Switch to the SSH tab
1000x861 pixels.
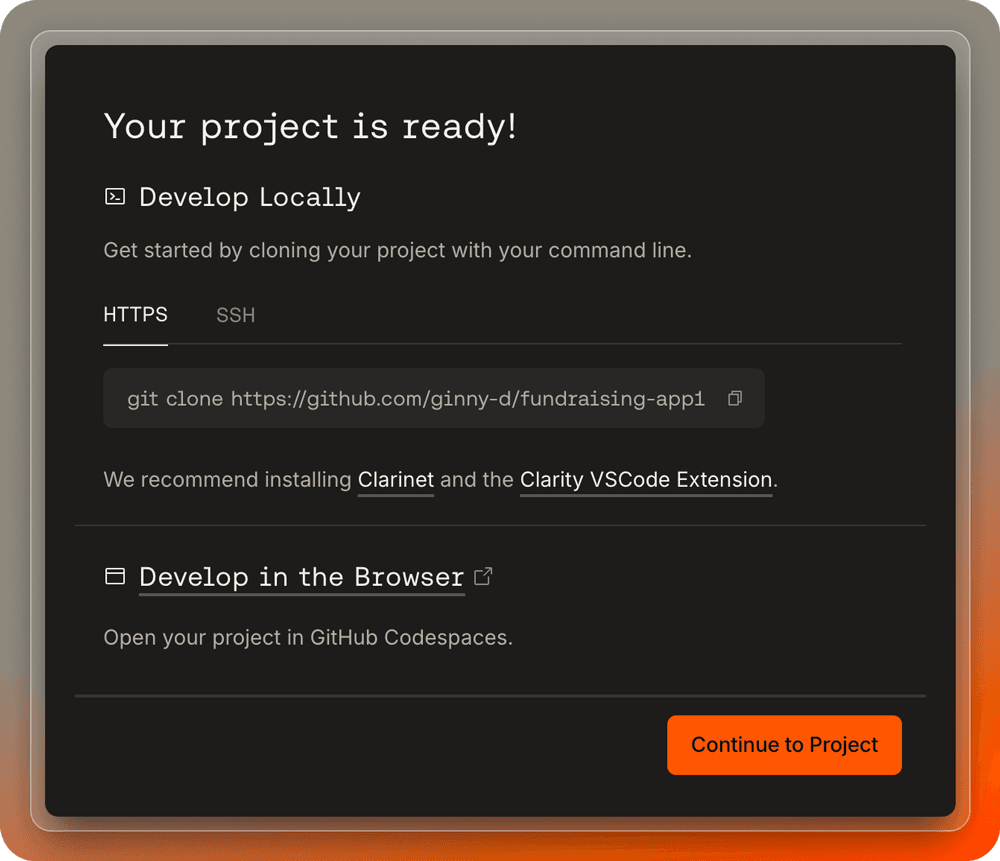coord(236,315)
